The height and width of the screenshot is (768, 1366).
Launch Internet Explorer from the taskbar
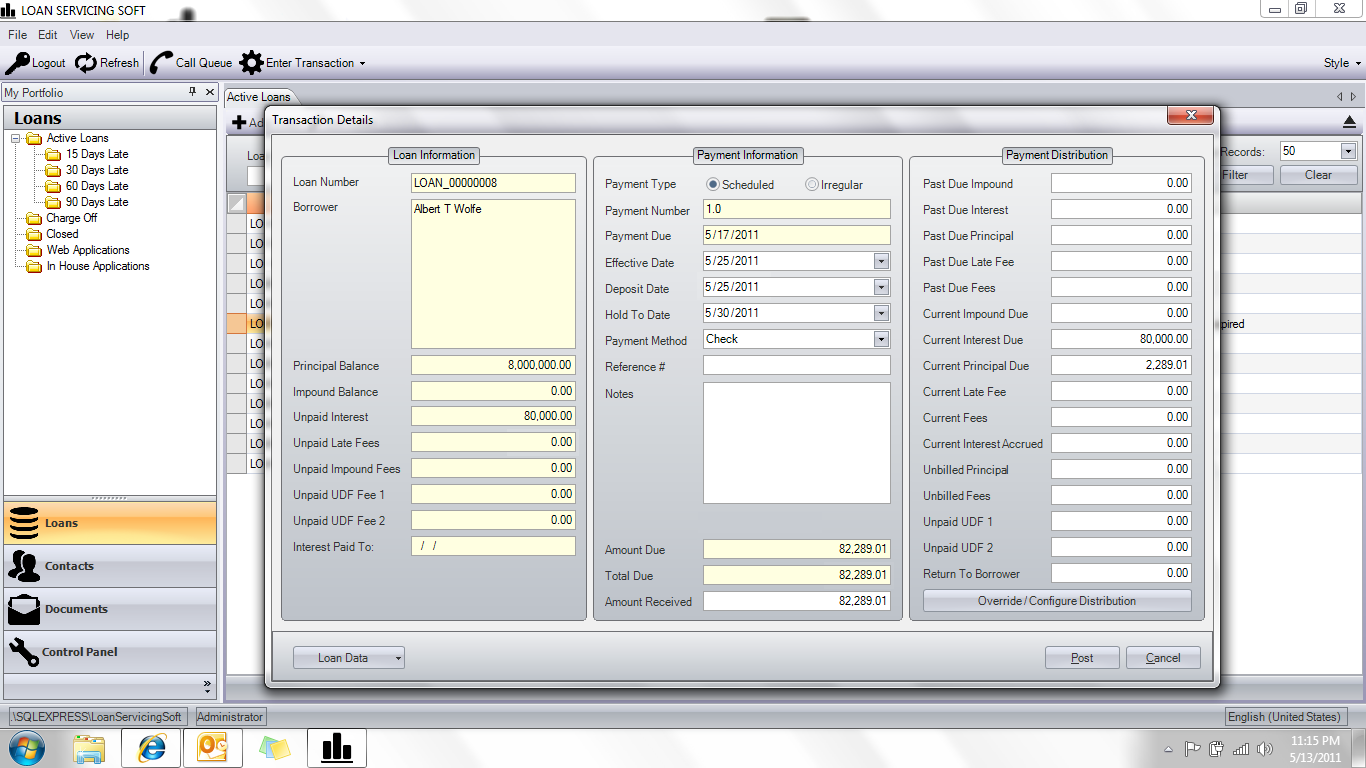click(x=152, y=748)
